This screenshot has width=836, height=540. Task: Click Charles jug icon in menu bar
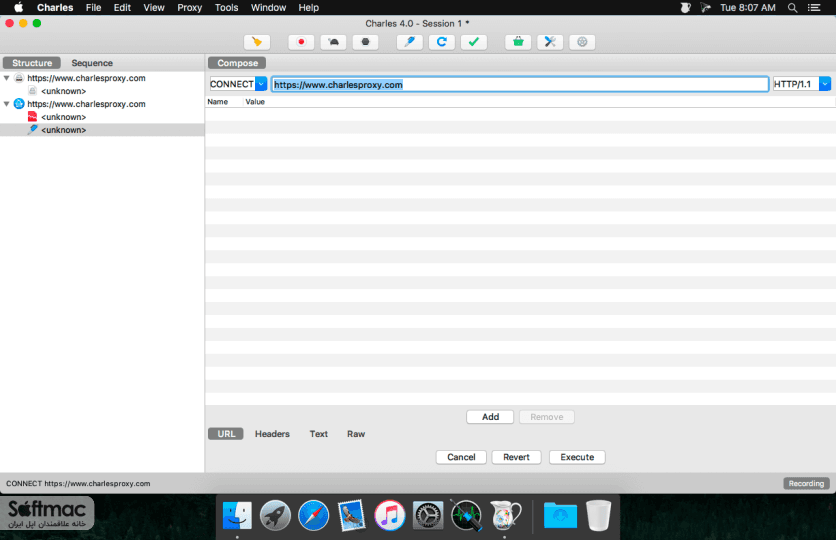click(686, 7)
